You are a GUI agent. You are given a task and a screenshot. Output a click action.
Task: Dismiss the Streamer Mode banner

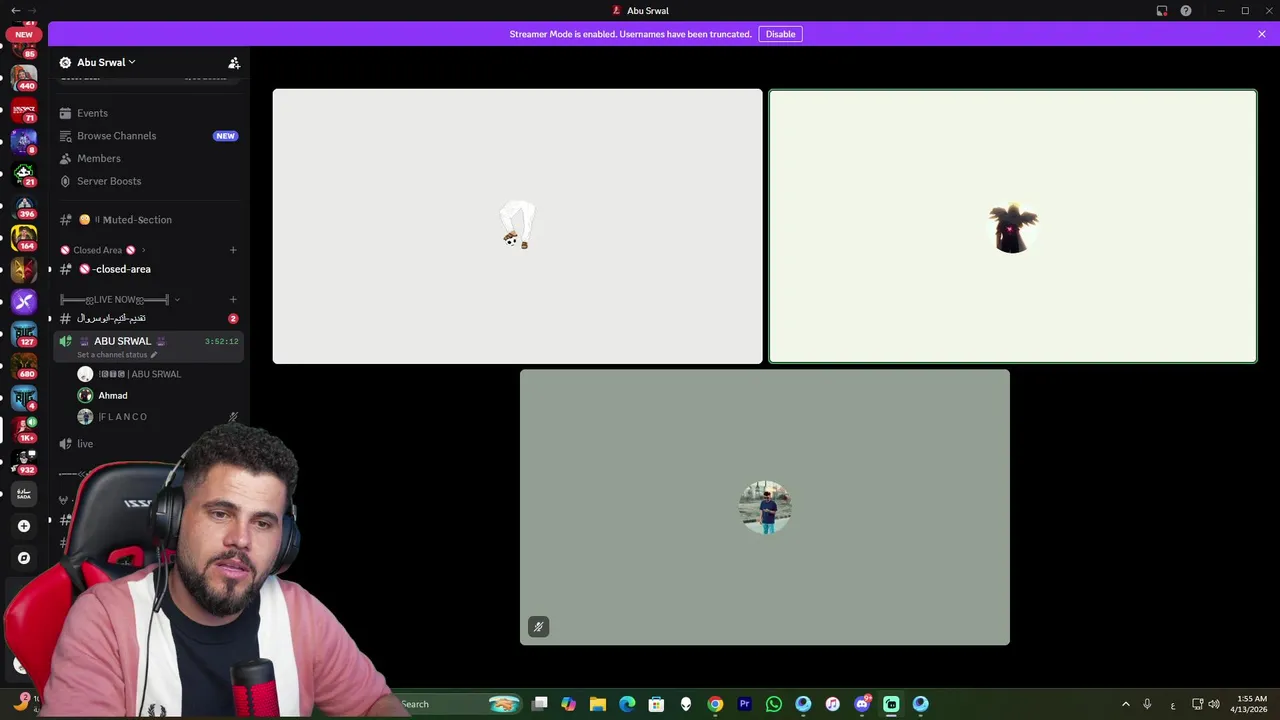[1262, 34]
